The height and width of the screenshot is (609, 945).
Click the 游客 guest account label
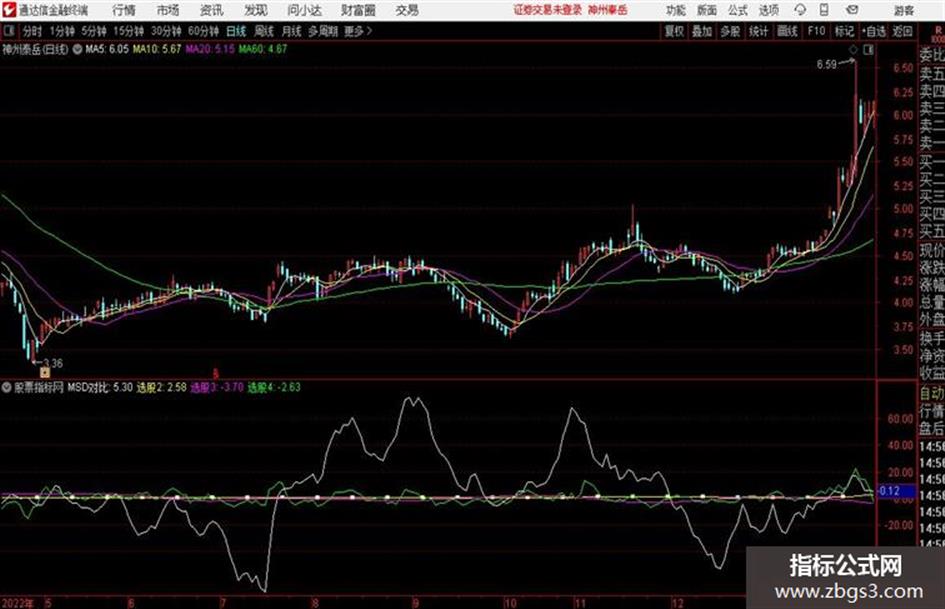(903, 10)
